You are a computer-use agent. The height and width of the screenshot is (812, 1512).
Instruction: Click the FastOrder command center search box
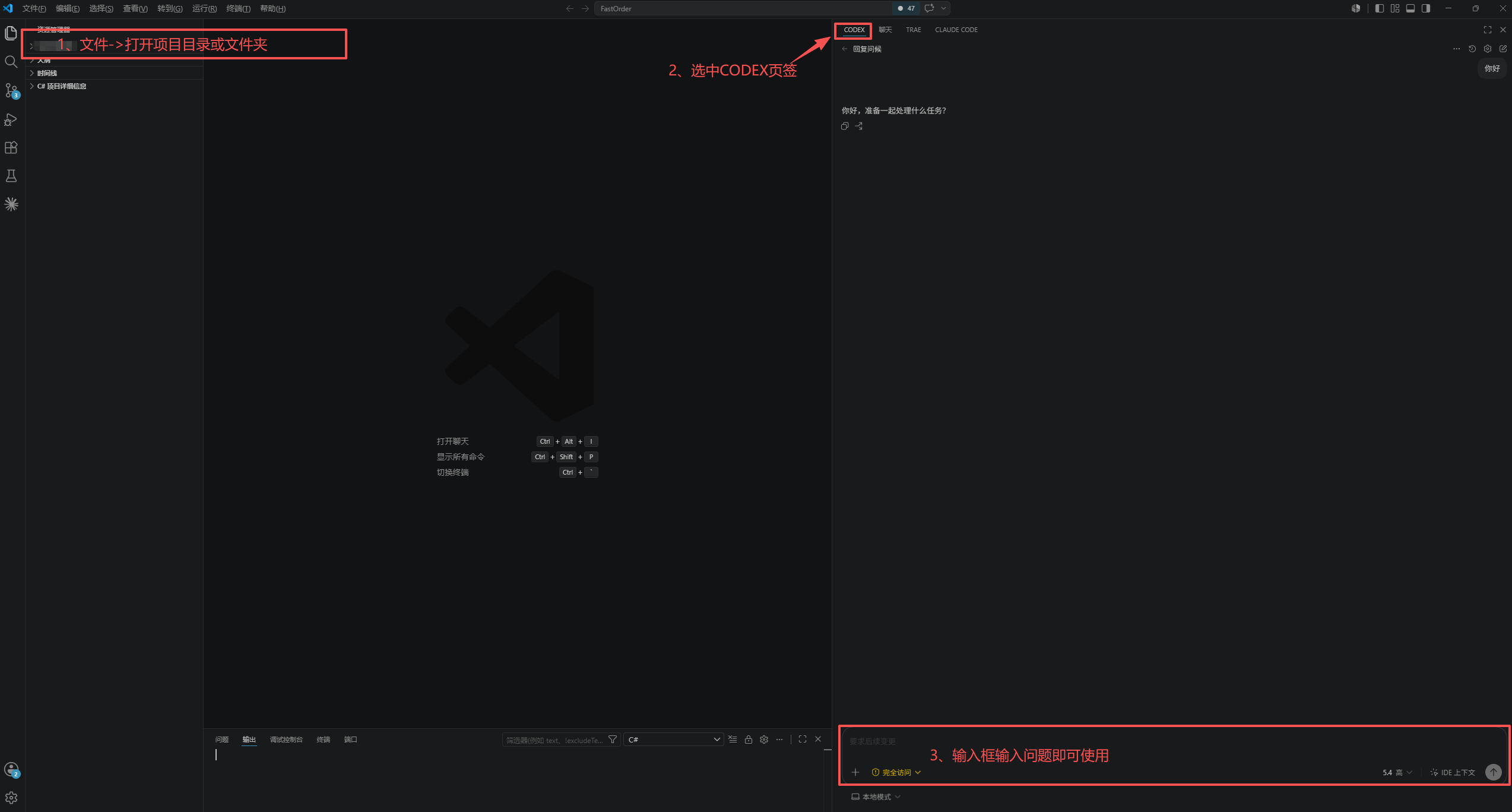pos(743,8)
